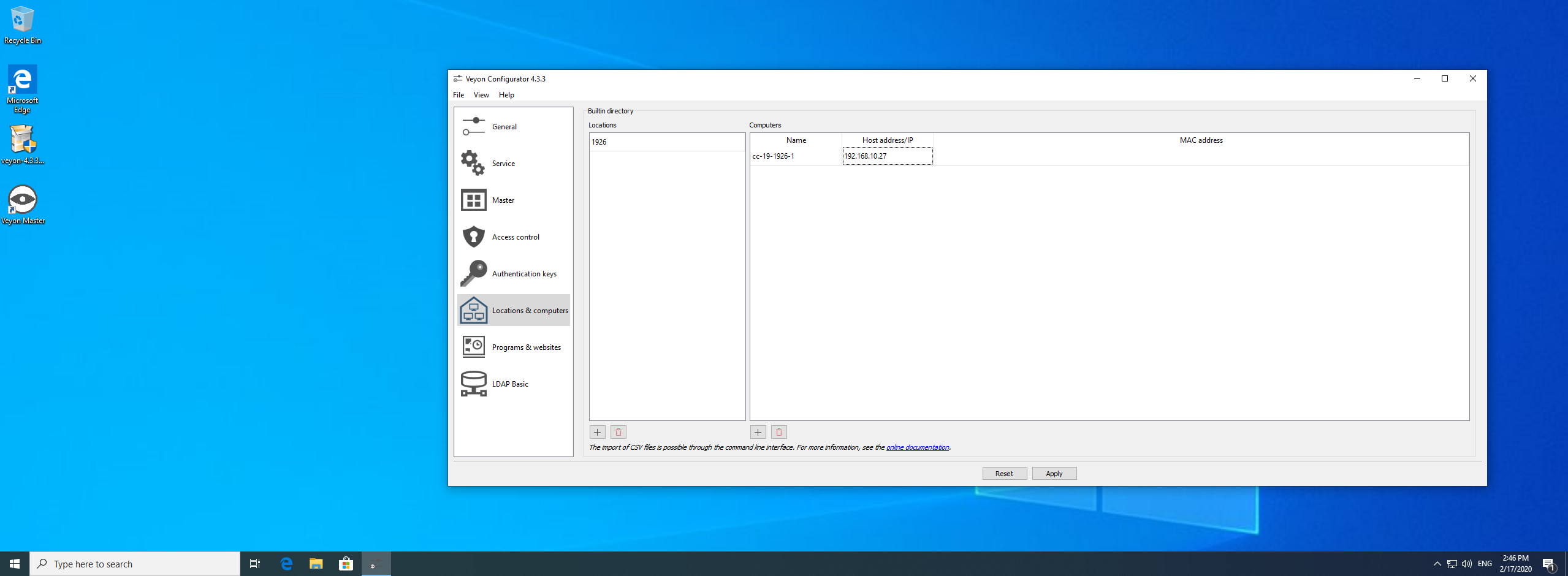Open the clock and date flyout
The height and width of the screenshot is (576, 1568).
[x=1516, y=564]
